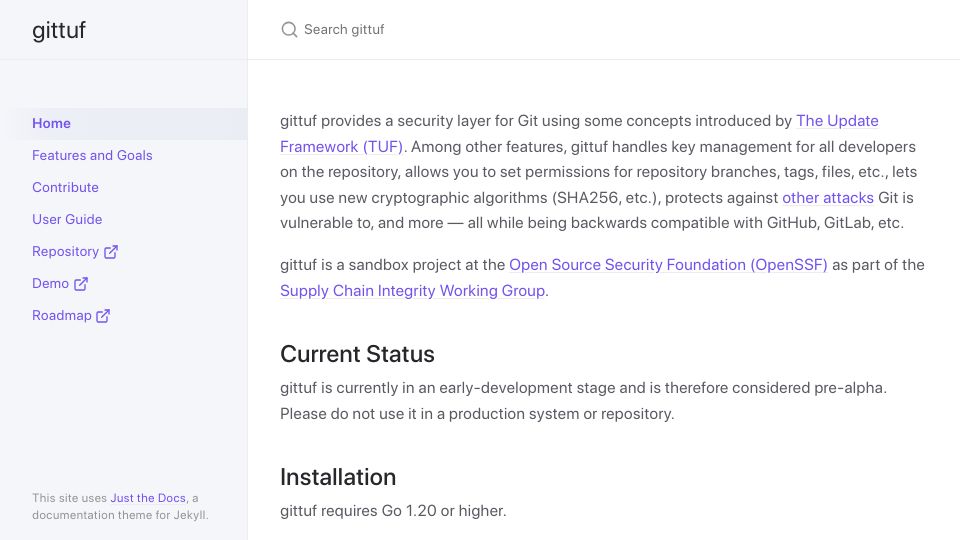Click the Current Status heading

358,354
